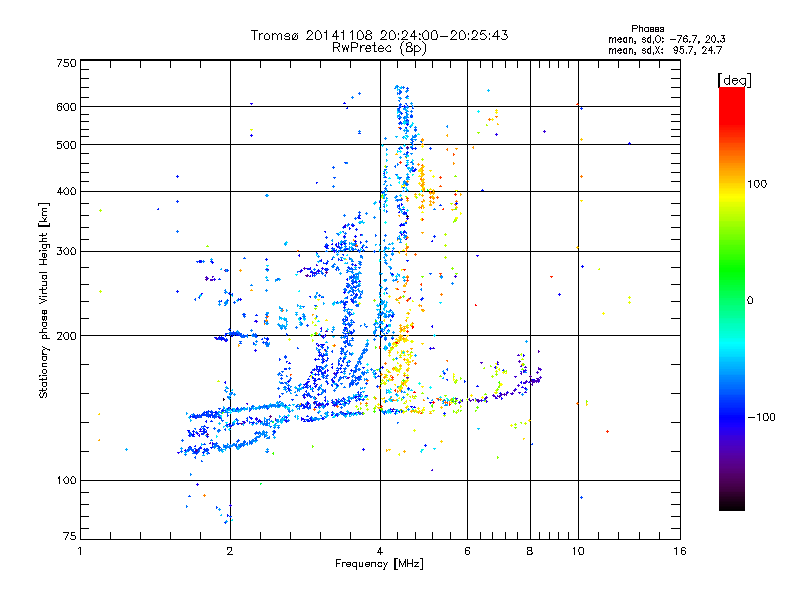Select the 'mean, sd,O: -76.7, 20.3' line
The height and width of the screenshot is (600, 800).
pyautogui.click(x=667, y=39)
